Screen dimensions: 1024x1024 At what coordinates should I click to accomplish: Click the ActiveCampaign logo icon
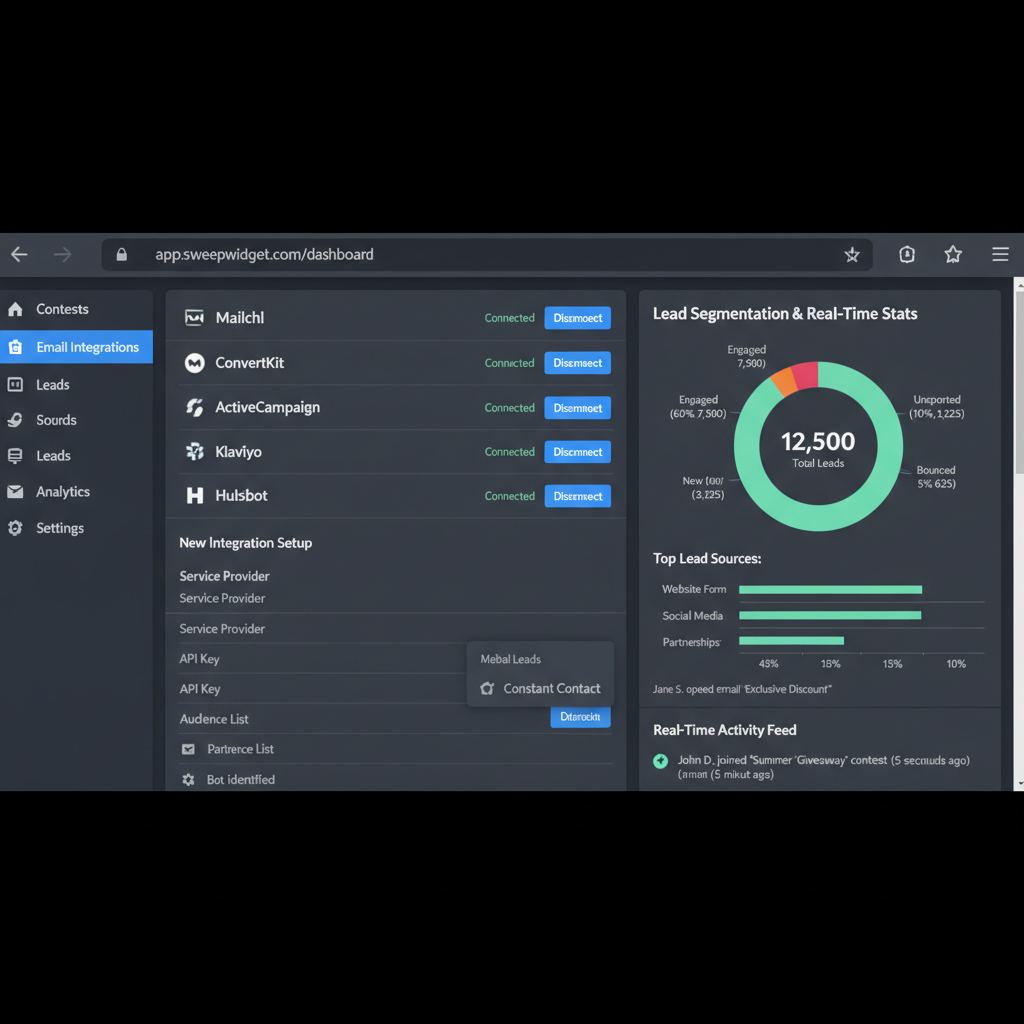(x=195, y=408)
